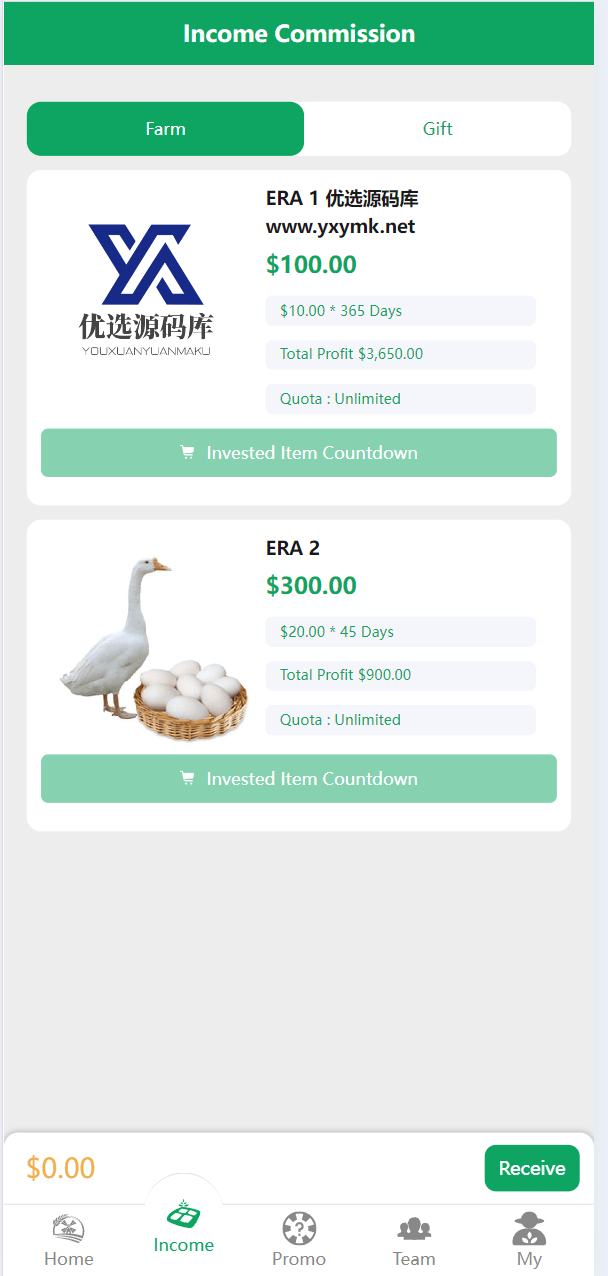Click the $300.00 price of ERA 2
608x1276 pixels.
tap(311, 586)
